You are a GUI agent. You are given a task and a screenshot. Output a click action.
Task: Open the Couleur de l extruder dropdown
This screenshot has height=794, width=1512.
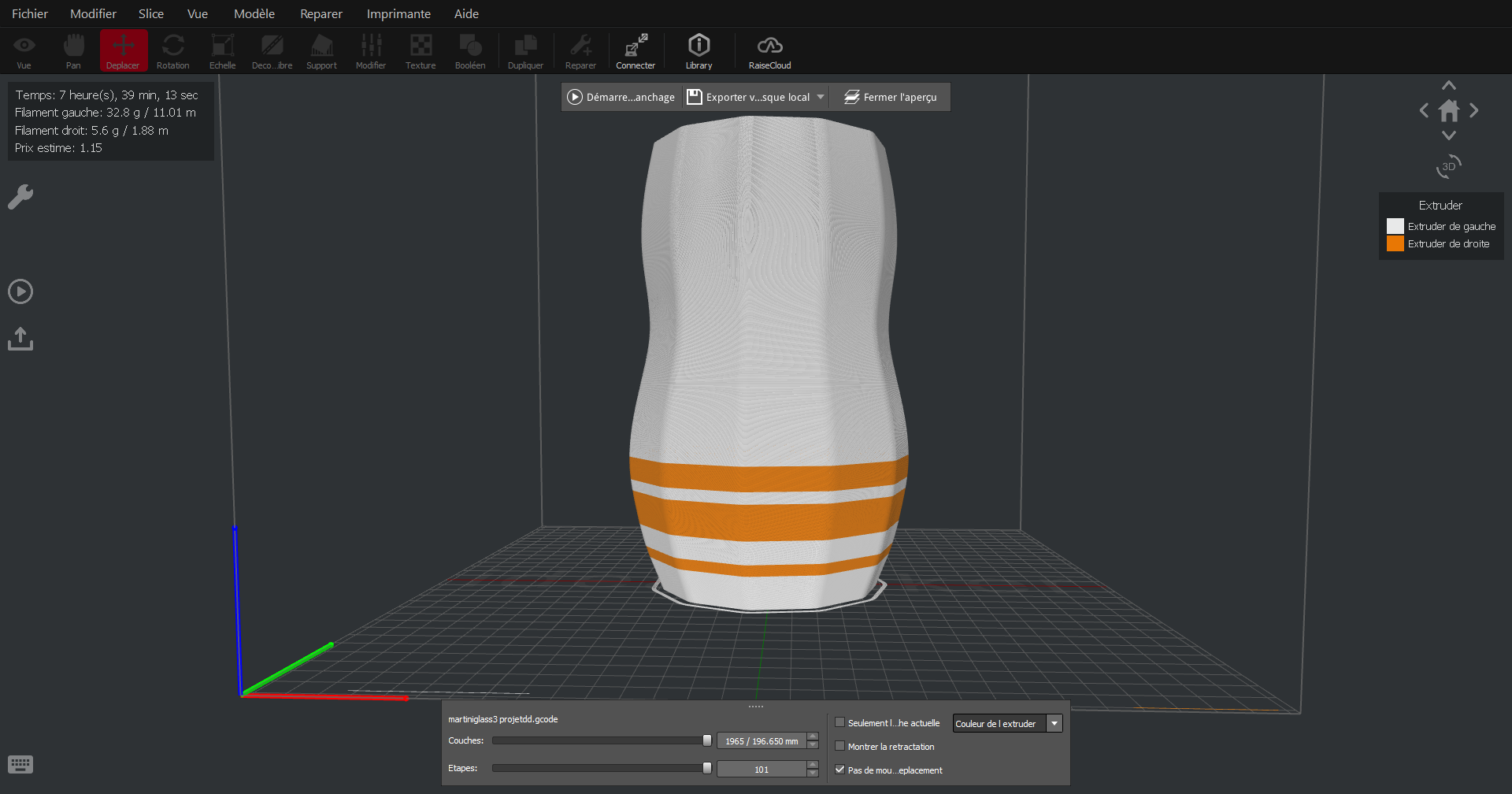[x=1054, y=722]
